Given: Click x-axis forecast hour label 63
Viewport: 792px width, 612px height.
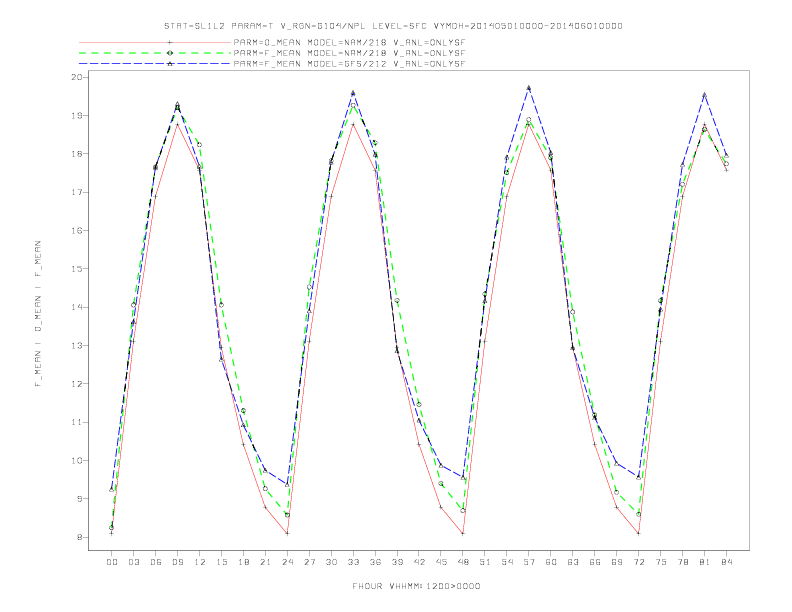Looking at the screenshot, I should point(573,562).
